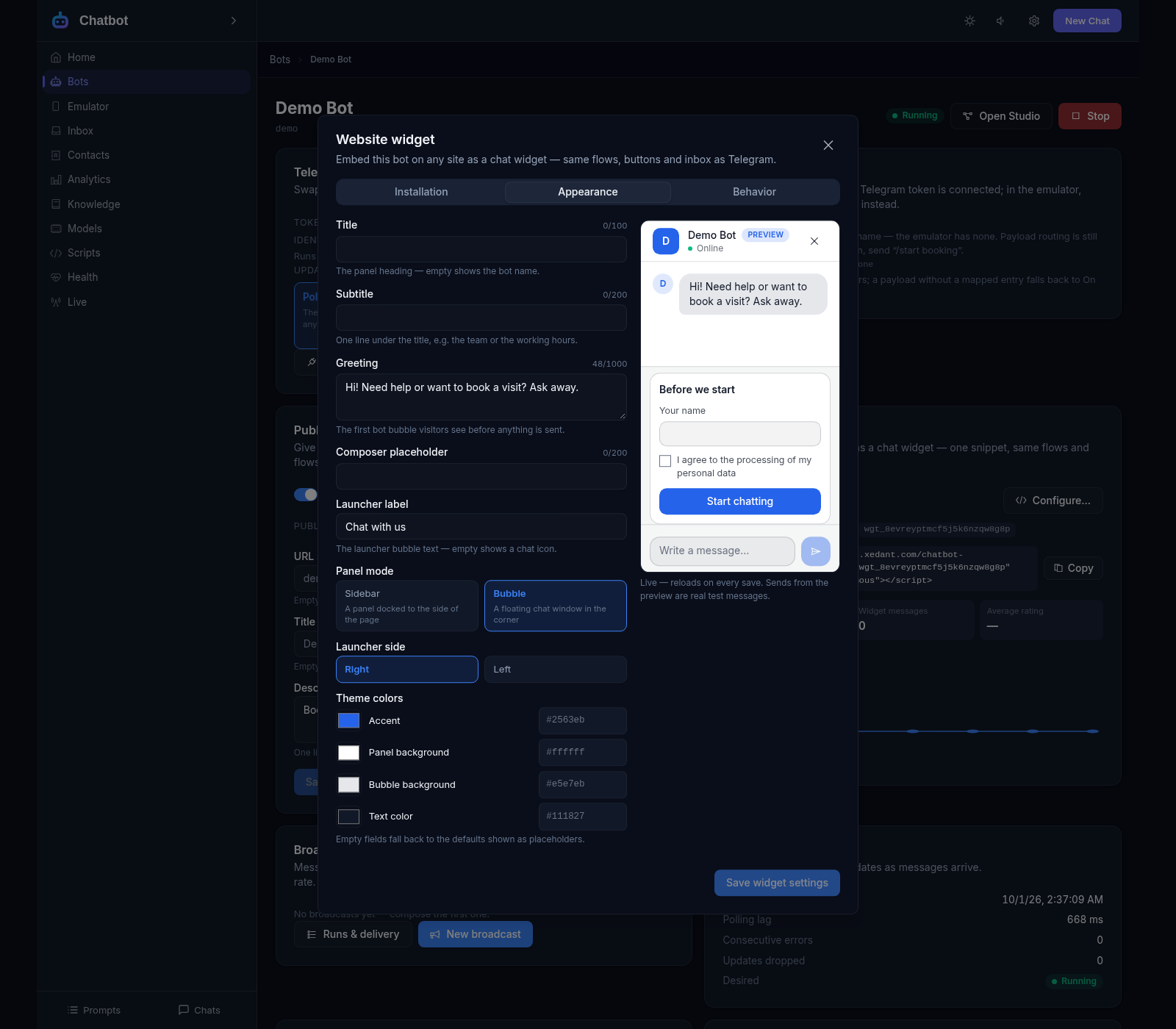This screenshot has height=1029, width=1176.
Task: Click the pin icon button below the card
Action: [312, 362]
